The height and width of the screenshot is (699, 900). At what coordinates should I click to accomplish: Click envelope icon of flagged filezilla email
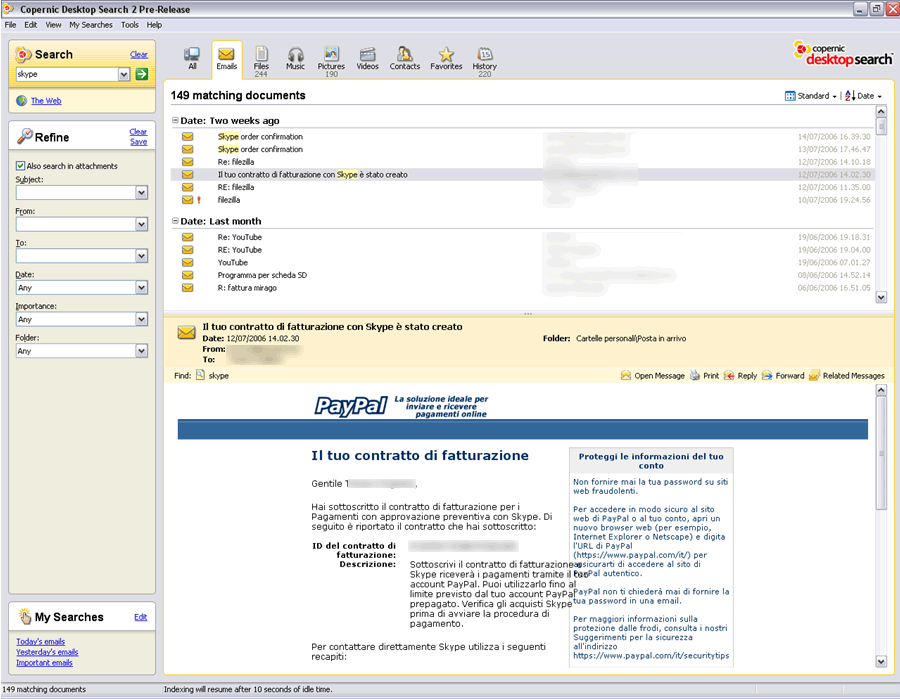click(x=188, y=200)
